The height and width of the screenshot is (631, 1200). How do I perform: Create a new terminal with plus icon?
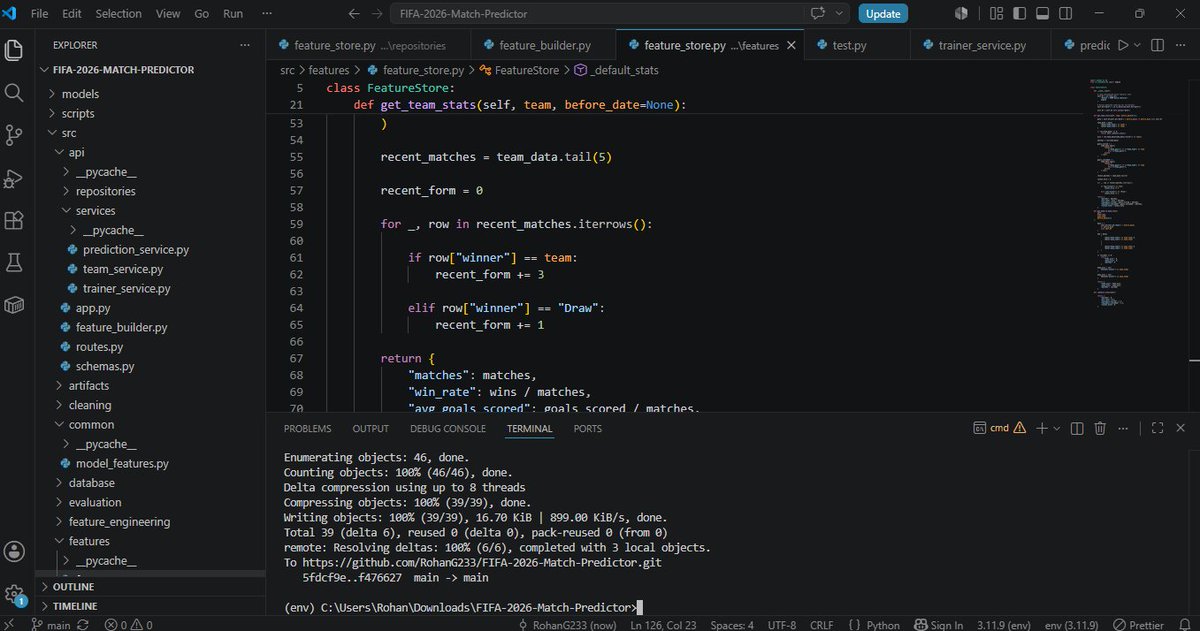pos(1041,428)
